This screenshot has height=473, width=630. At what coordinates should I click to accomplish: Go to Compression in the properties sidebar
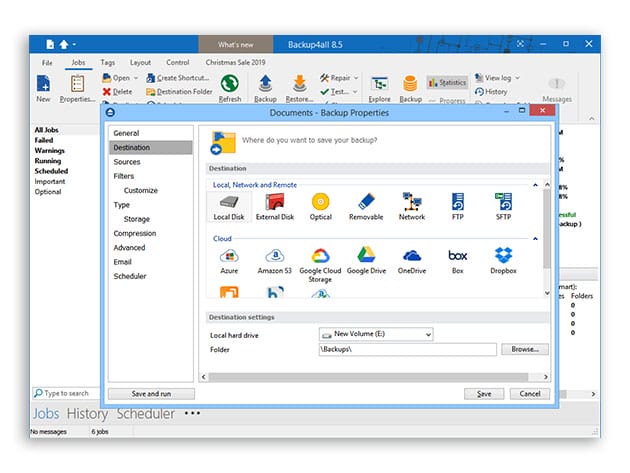135,233
